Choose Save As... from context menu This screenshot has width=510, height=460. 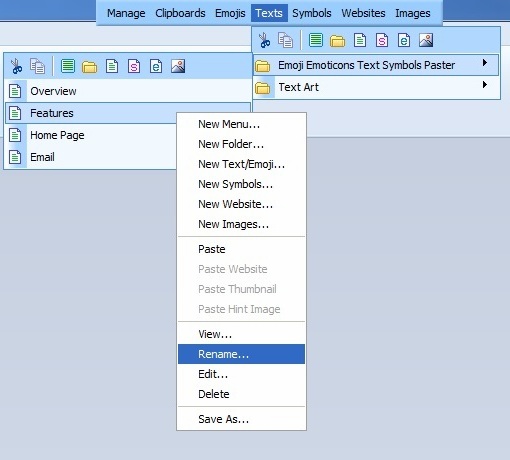[241, 419]
